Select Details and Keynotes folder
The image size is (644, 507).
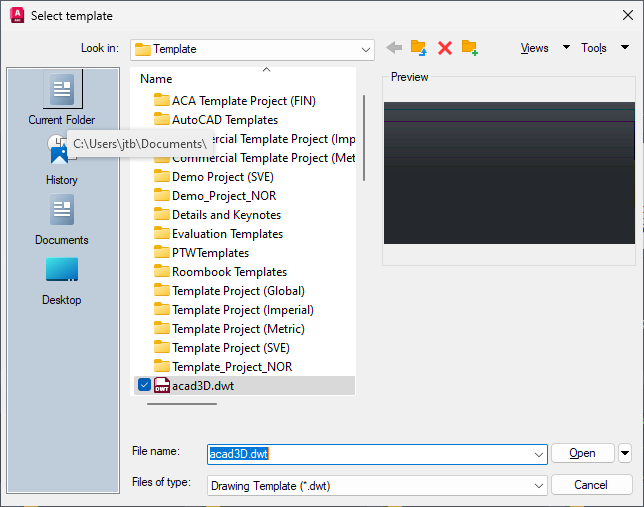coord(217,214)
